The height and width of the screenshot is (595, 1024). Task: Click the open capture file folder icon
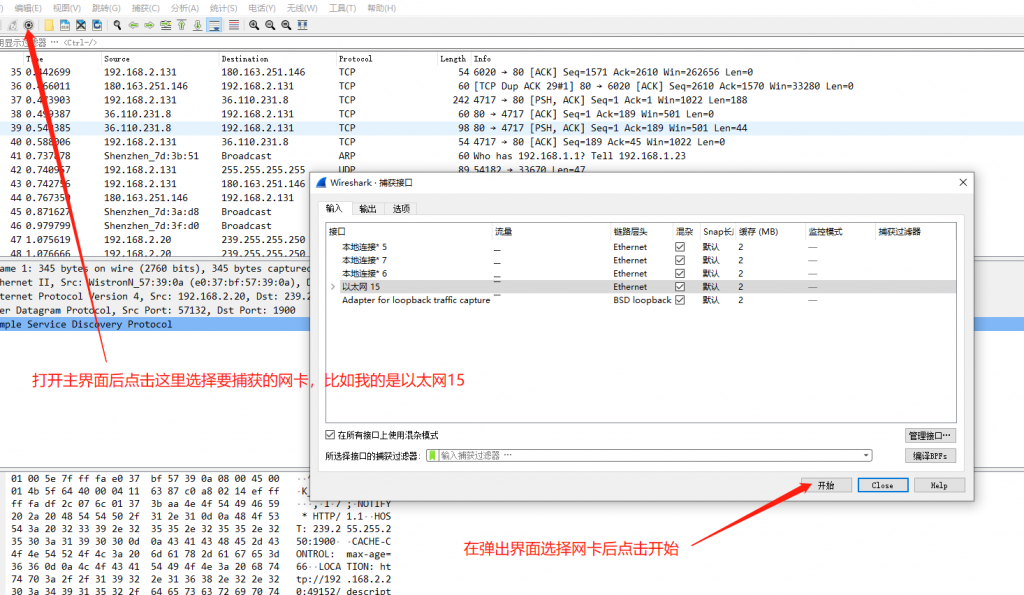[x=47, y=24]
